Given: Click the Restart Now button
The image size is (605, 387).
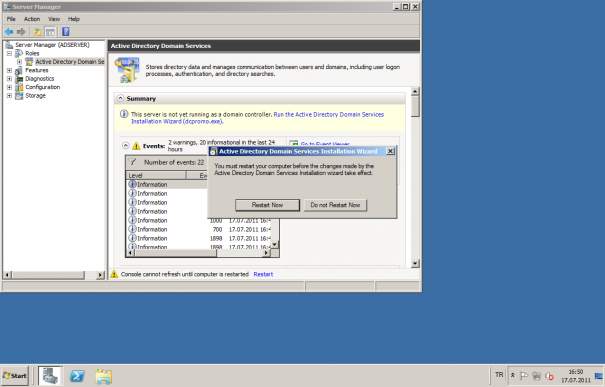Looking at the screenshot, I should (x=267, y=205).
